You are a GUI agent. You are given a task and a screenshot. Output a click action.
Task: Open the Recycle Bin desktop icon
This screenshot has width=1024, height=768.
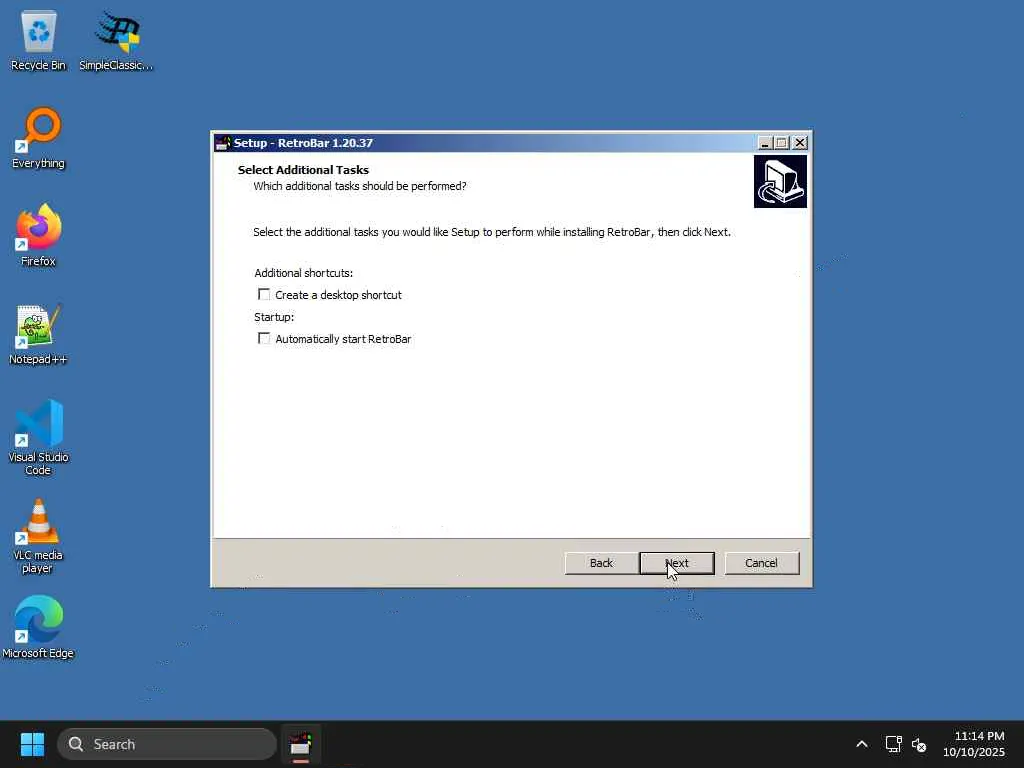[x=39, y=40]
